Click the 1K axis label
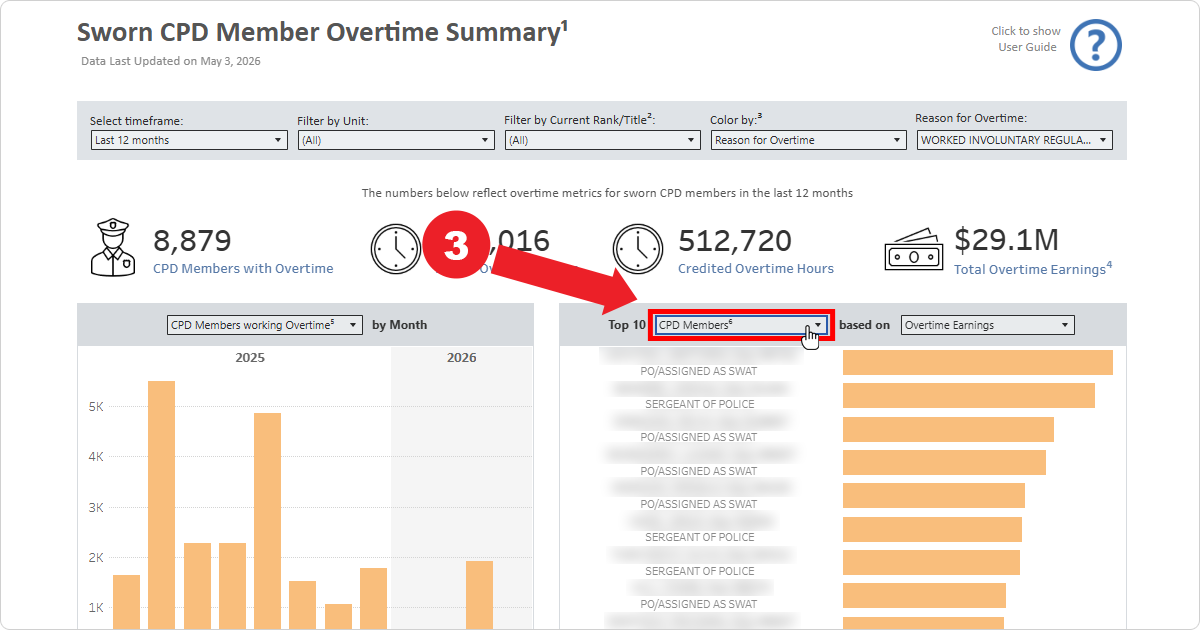 tap(96, 607)
